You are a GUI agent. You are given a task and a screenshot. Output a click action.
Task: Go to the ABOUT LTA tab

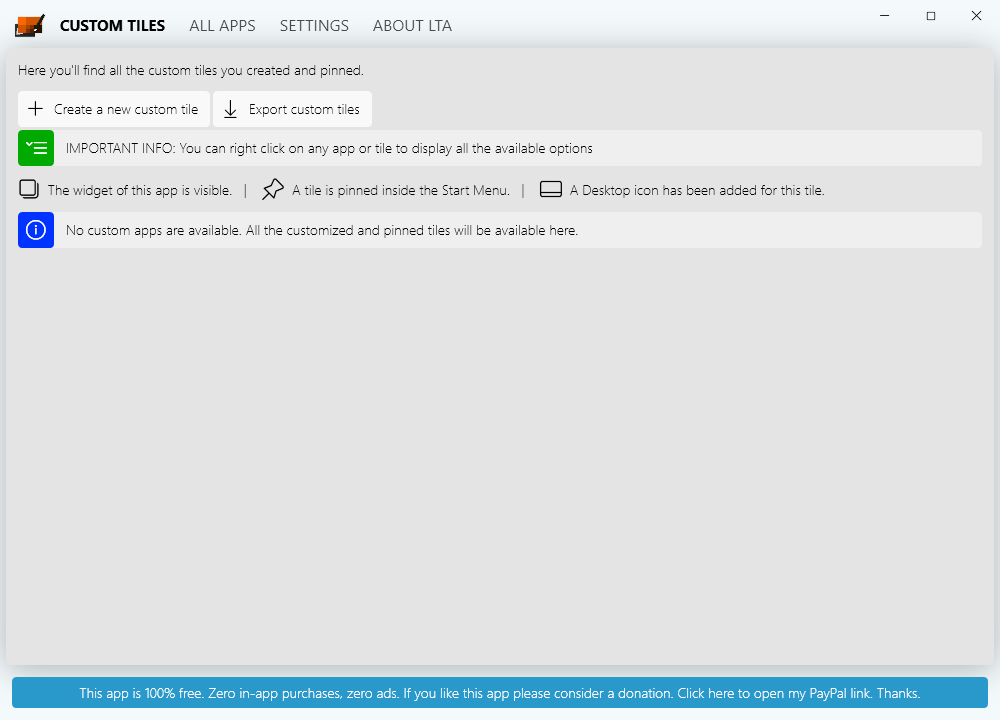pyautogui.click(x=412, y=26)
